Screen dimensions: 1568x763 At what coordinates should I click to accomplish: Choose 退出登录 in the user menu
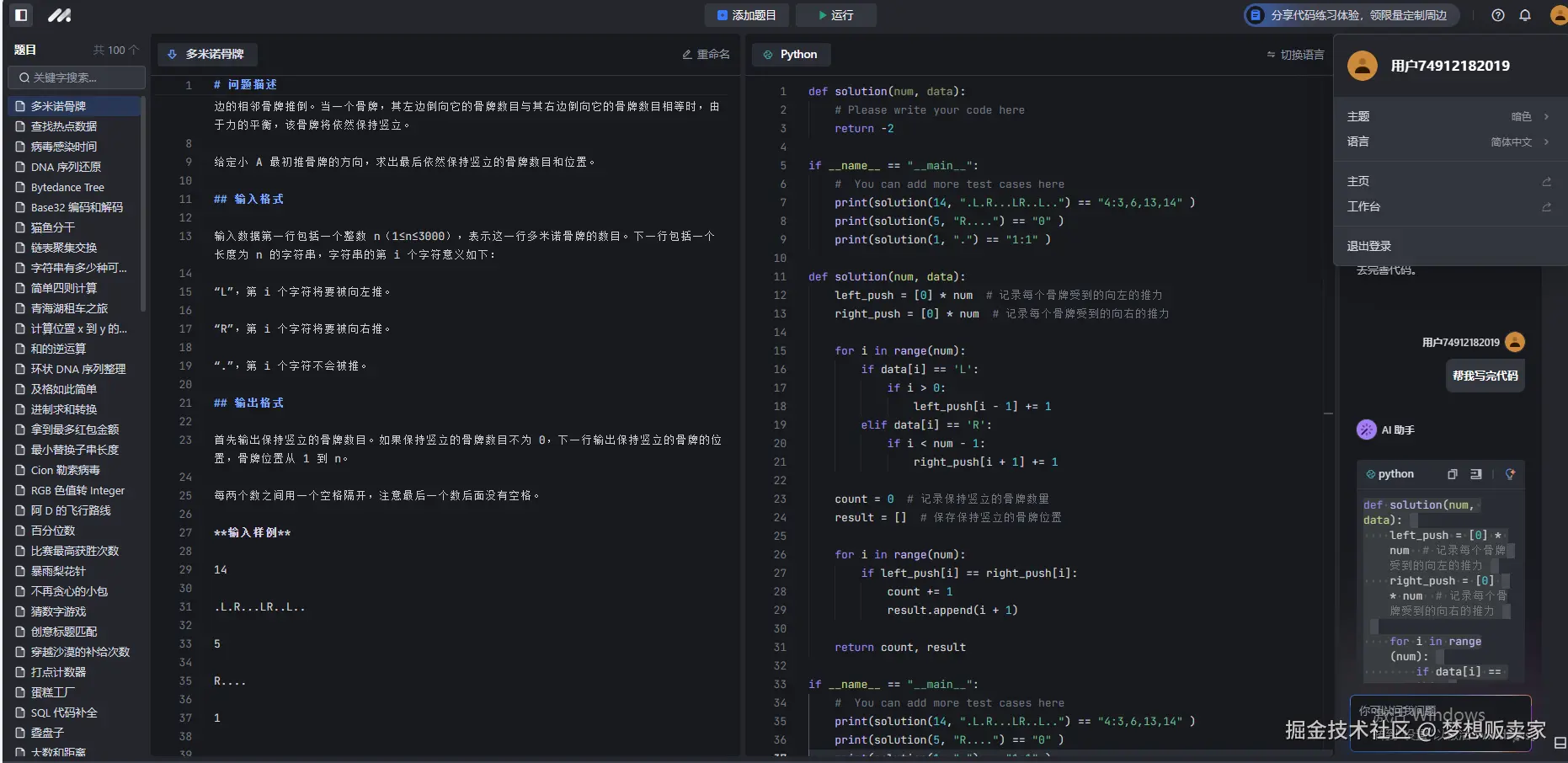coord(1368,246)
